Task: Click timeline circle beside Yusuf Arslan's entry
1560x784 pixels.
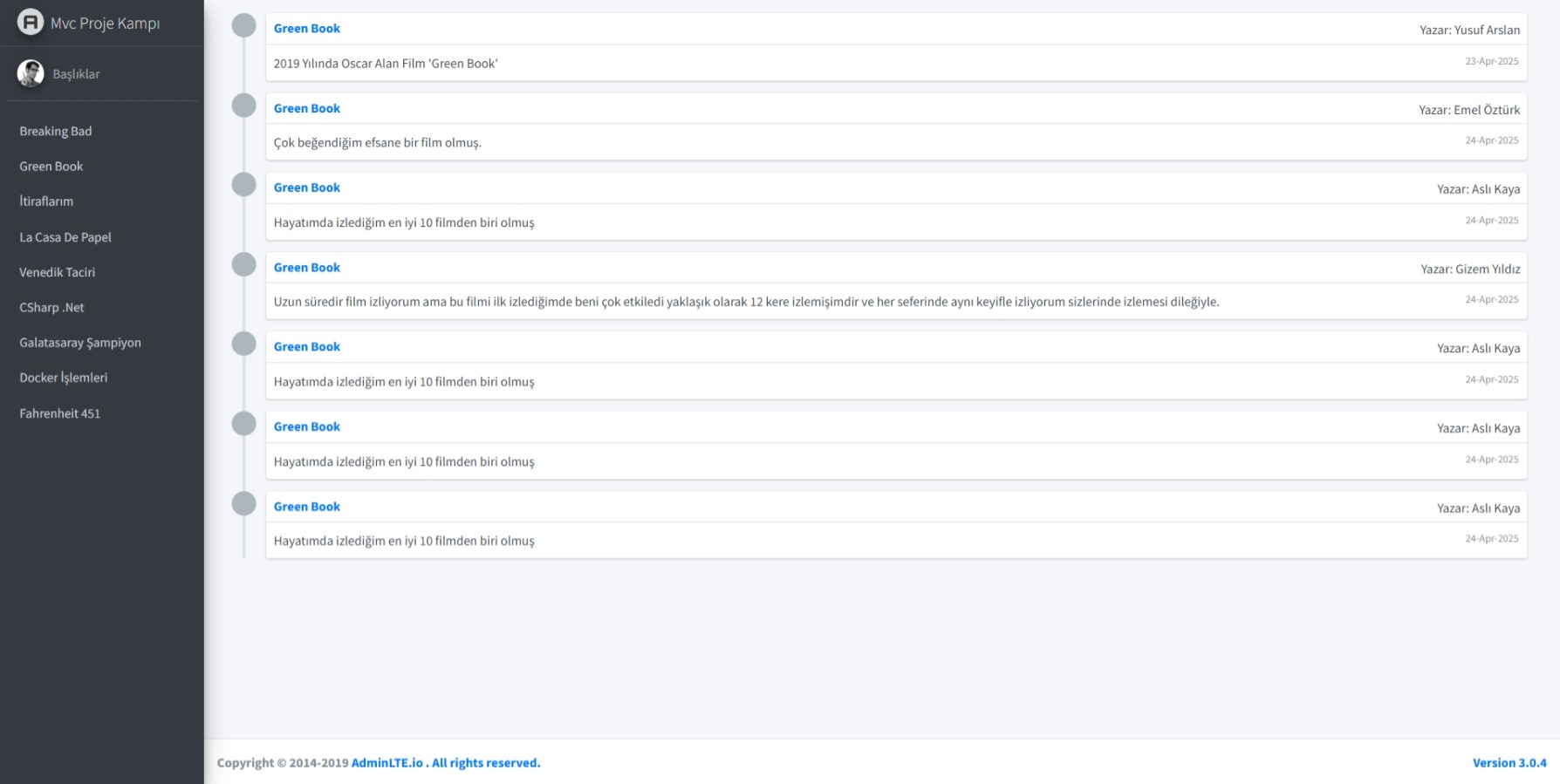Action: click(243, 26)
